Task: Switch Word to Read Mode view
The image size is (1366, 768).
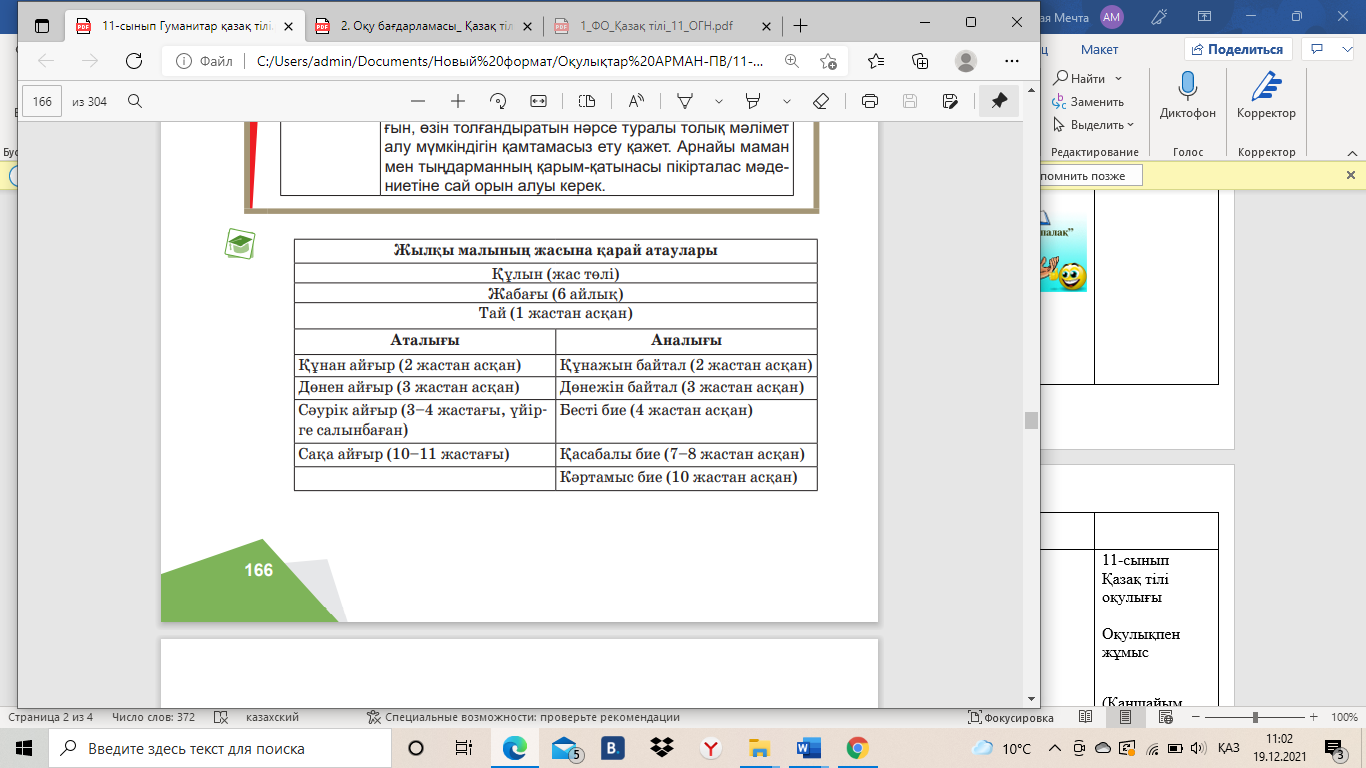Action: 1086,717
